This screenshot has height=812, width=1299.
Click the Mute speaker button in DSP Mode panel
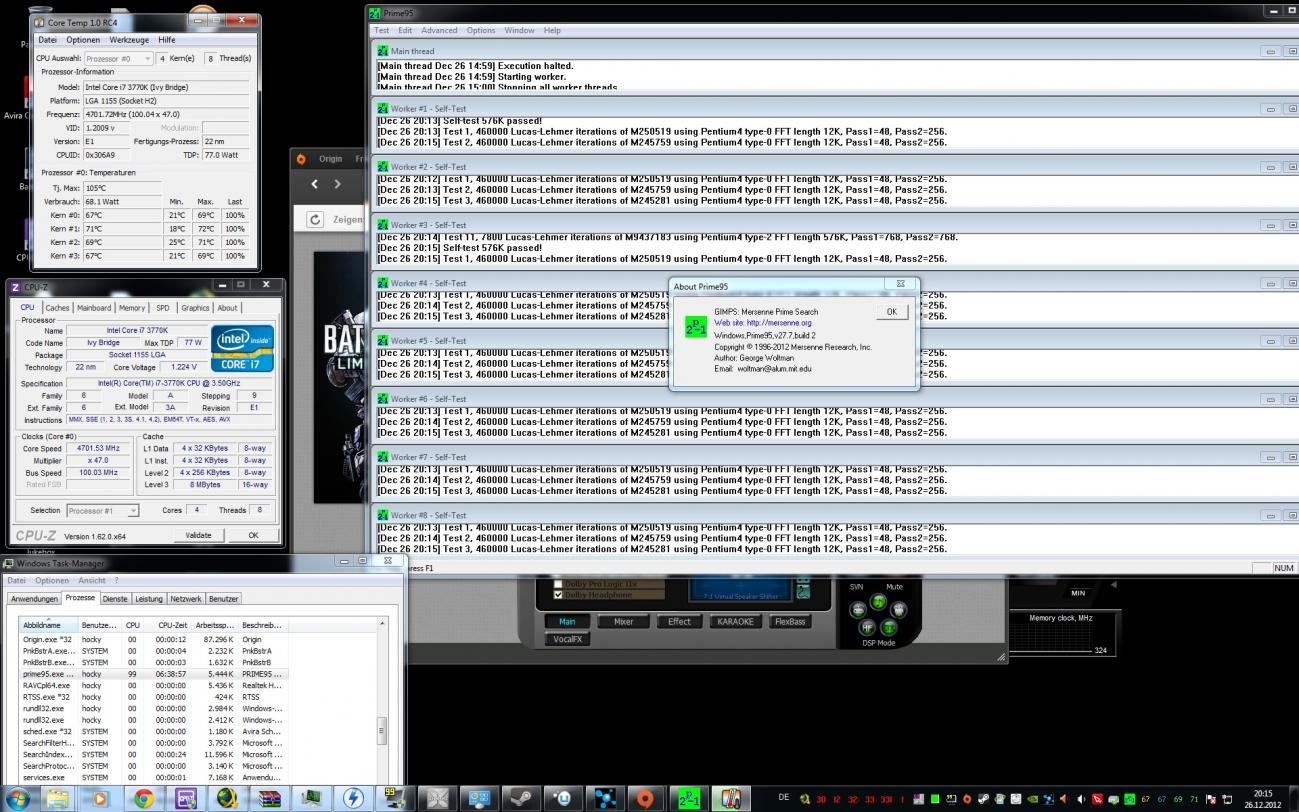[897, 609]
